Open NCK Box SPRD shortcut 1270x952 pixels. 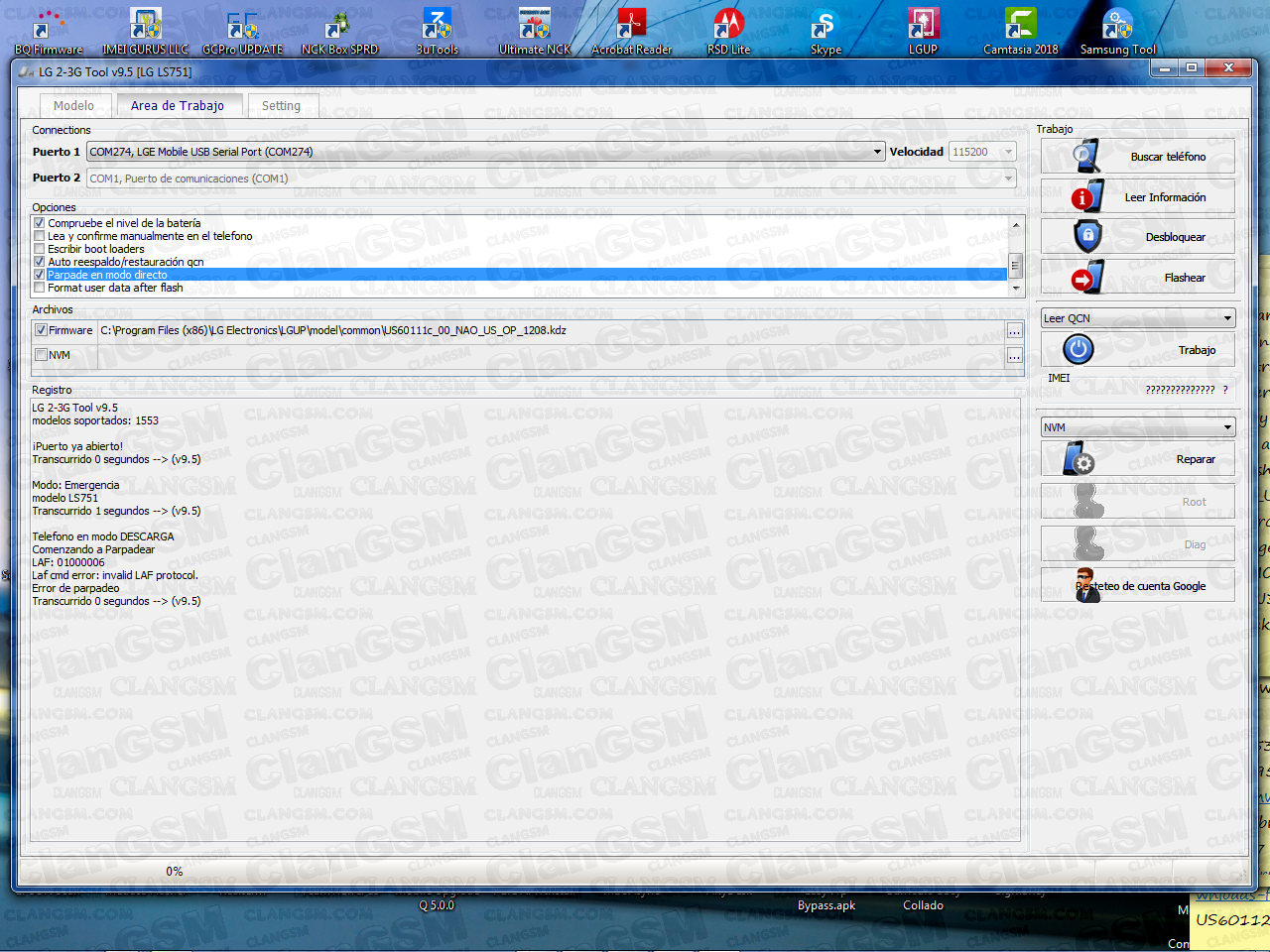(339, 30)
